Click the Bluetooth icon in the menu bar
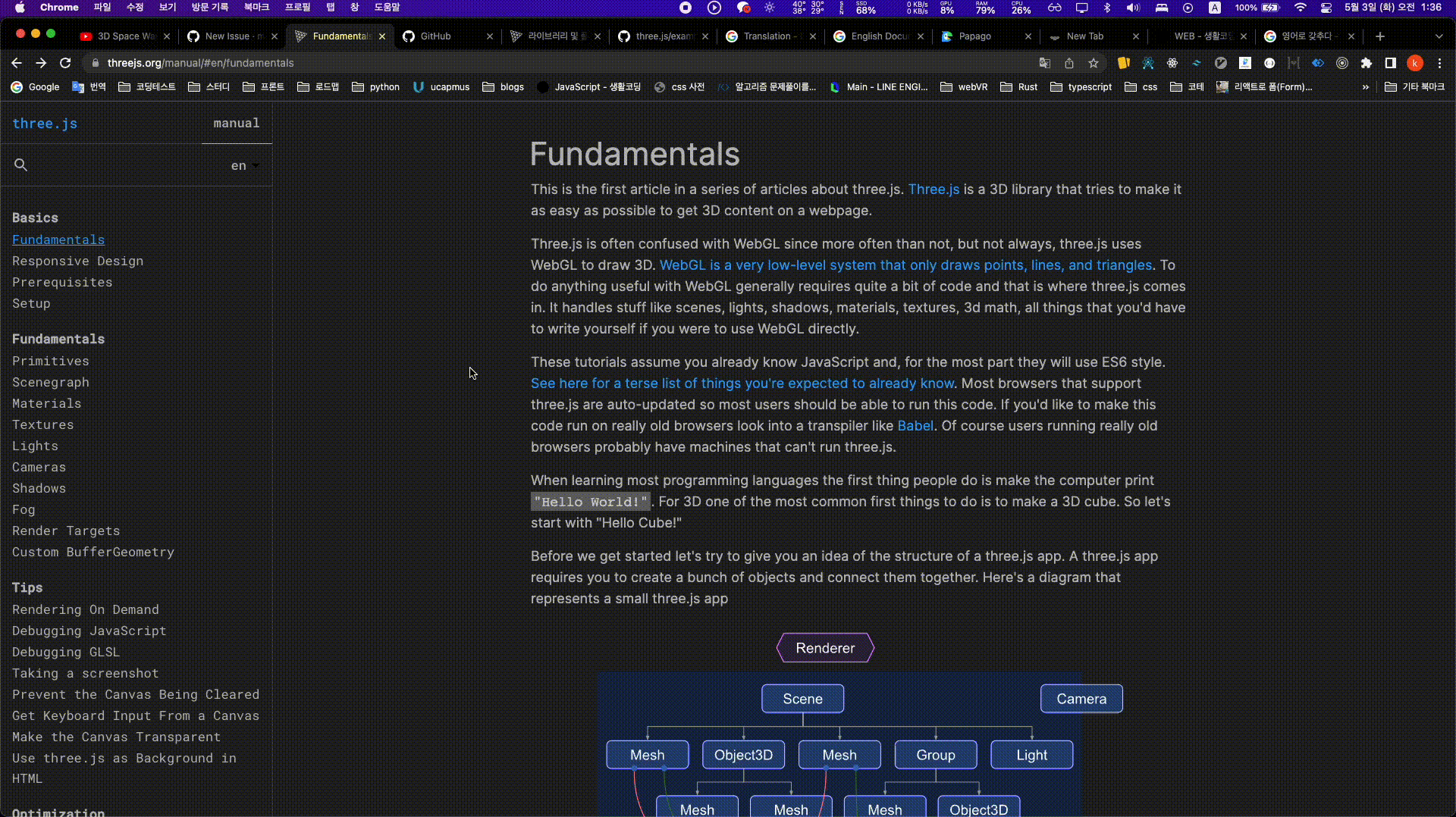Image resolution: width=1456 pixels, height=817 pixels. pyautogui.click(x=1107, y=8)
